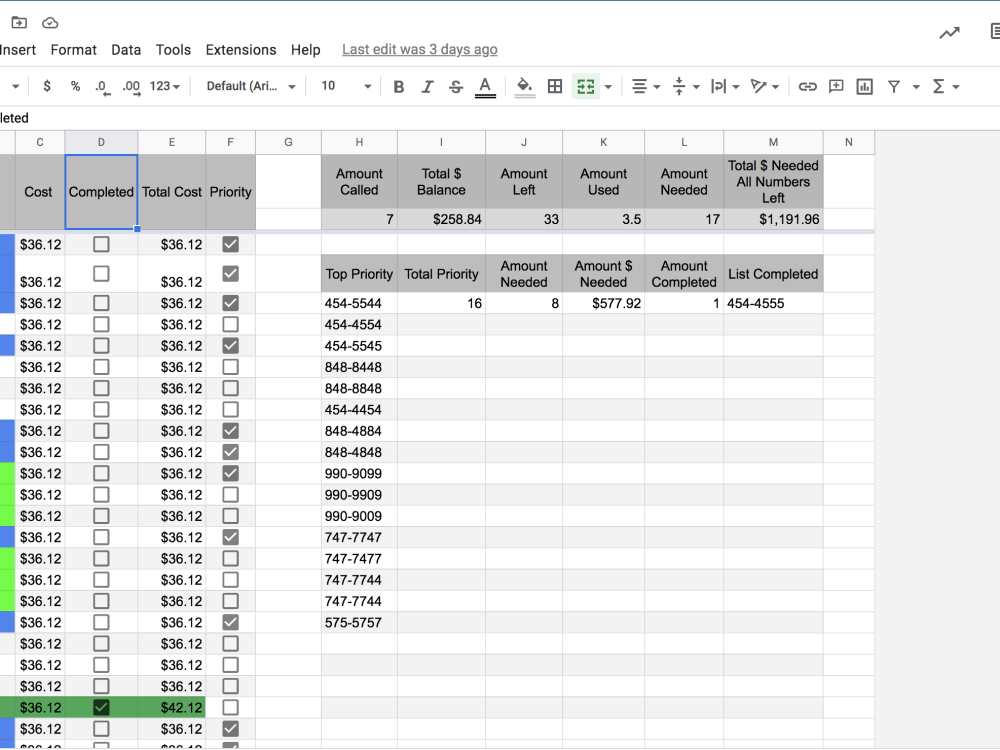
Task: Open the borders tool
Action: click(x=555, y=86)
